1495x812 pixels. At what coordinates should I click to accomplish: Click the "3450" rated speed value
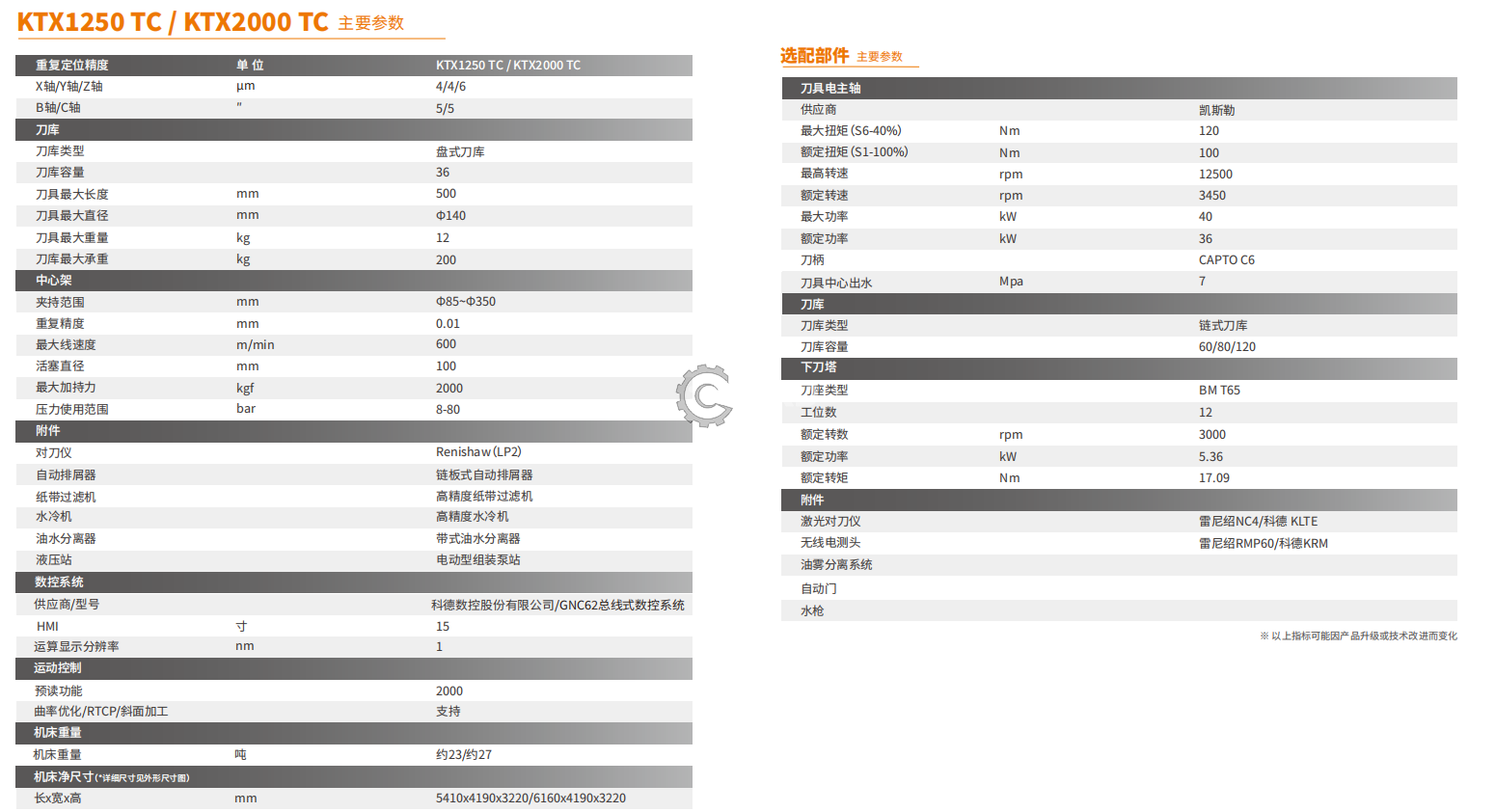(1212, 195)
